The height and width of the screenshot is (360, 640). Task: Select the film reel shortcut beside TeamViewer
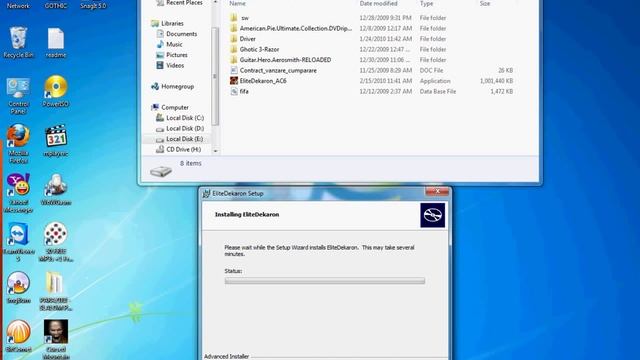click(56, 242)
